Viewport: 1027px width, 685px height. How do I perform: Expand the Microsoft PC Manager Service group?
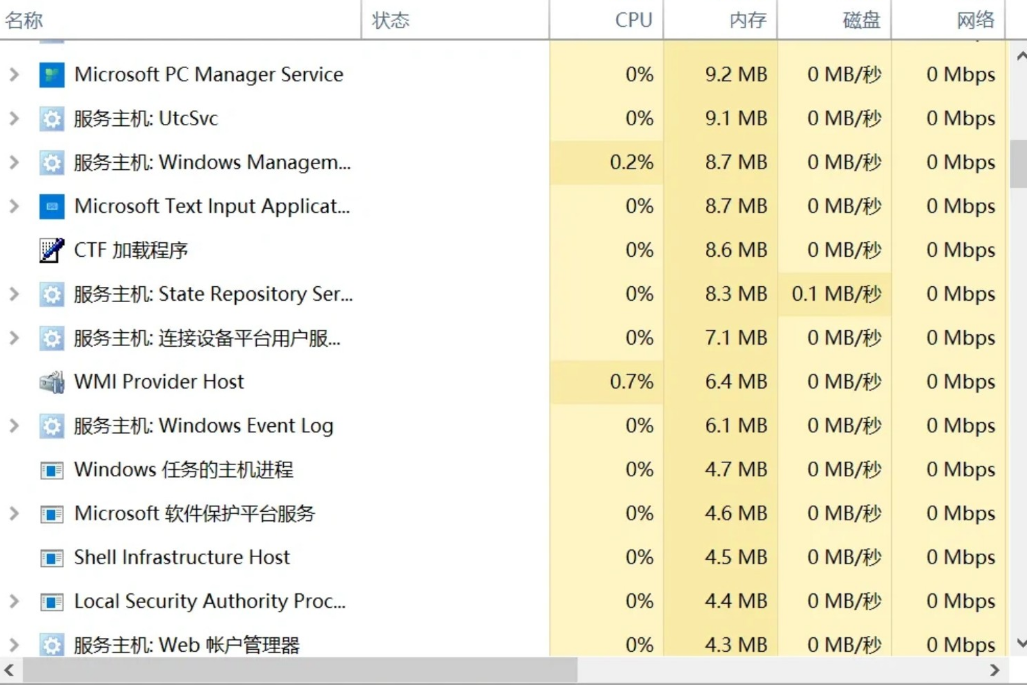(x=14, y=75)
